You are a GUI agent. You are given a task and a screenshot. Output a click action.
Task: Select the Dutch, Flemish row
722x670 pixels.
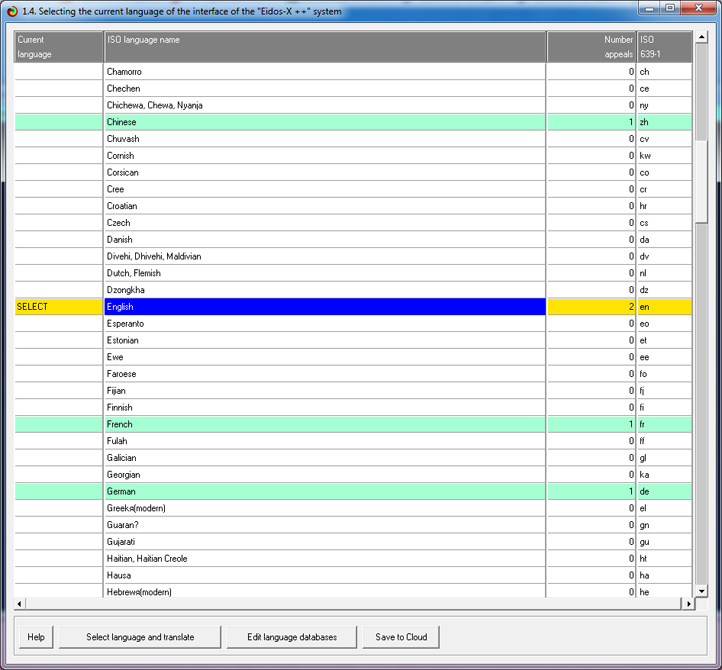(324, 273)
